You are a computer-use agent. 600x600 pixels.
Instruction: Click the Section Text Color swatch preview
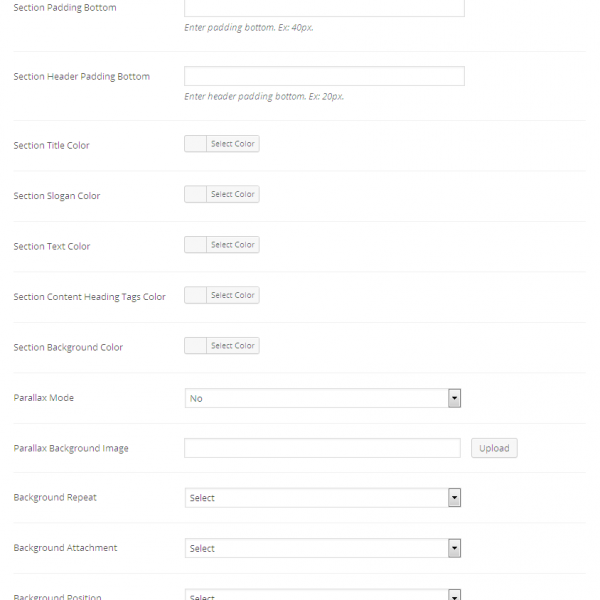196,245
